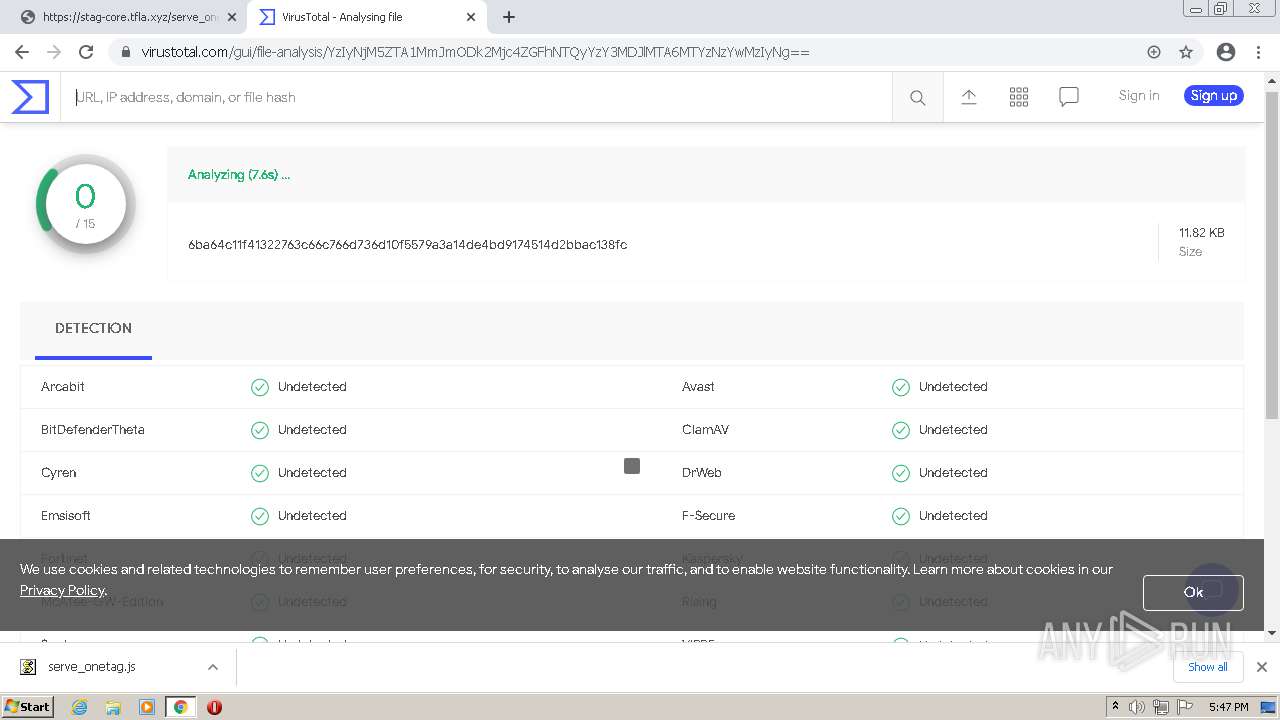Expand the serve_onetag.js download options chevron
1280x720 pixels.
(213, 667)
